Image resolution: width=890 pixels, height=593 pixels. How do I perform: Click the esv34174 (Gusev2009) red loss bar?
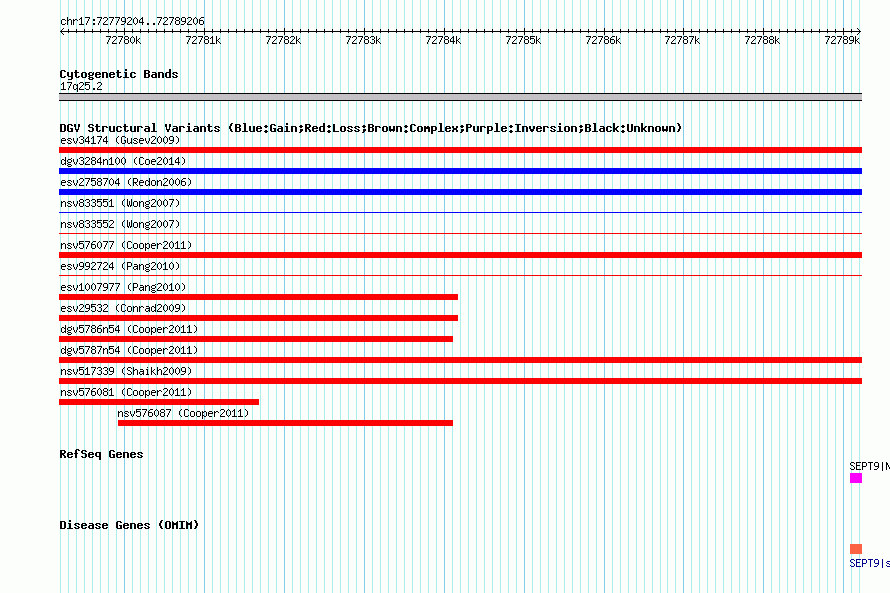pyautogui.click(x=460, y=150)
